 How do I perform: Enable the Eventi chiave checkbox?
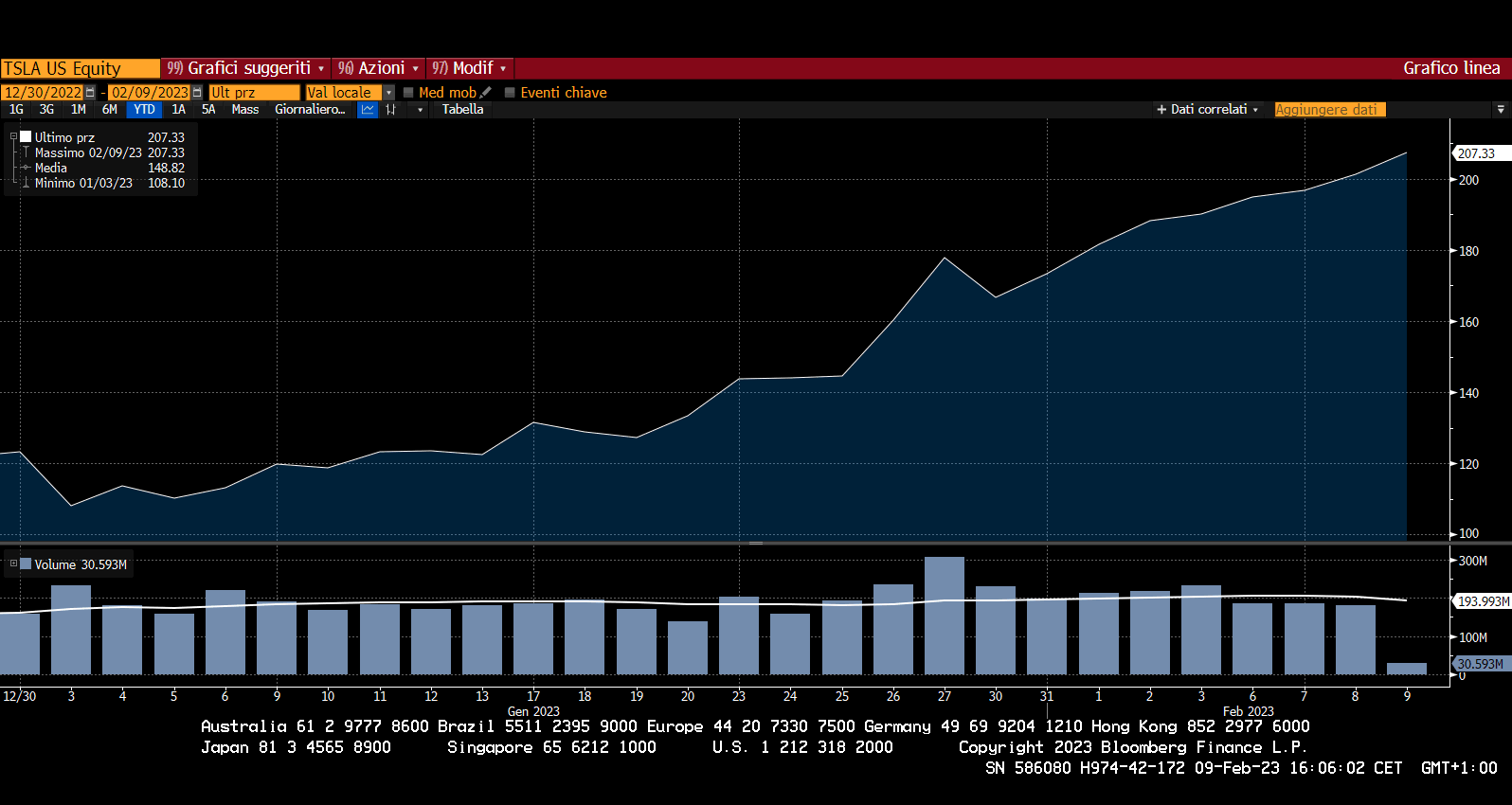click(510, 93)
